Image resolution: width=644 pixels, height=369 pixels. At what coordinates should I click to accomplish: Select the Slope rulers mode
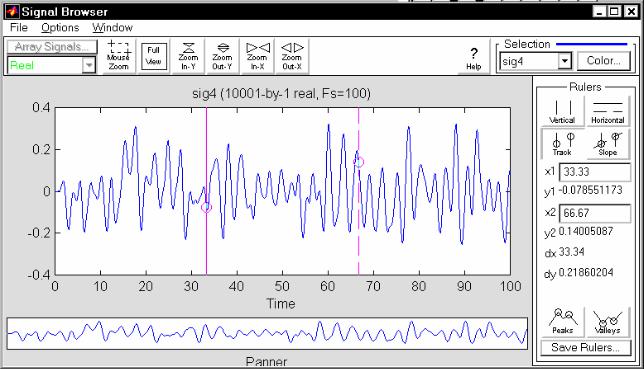[x=607, y=143]
